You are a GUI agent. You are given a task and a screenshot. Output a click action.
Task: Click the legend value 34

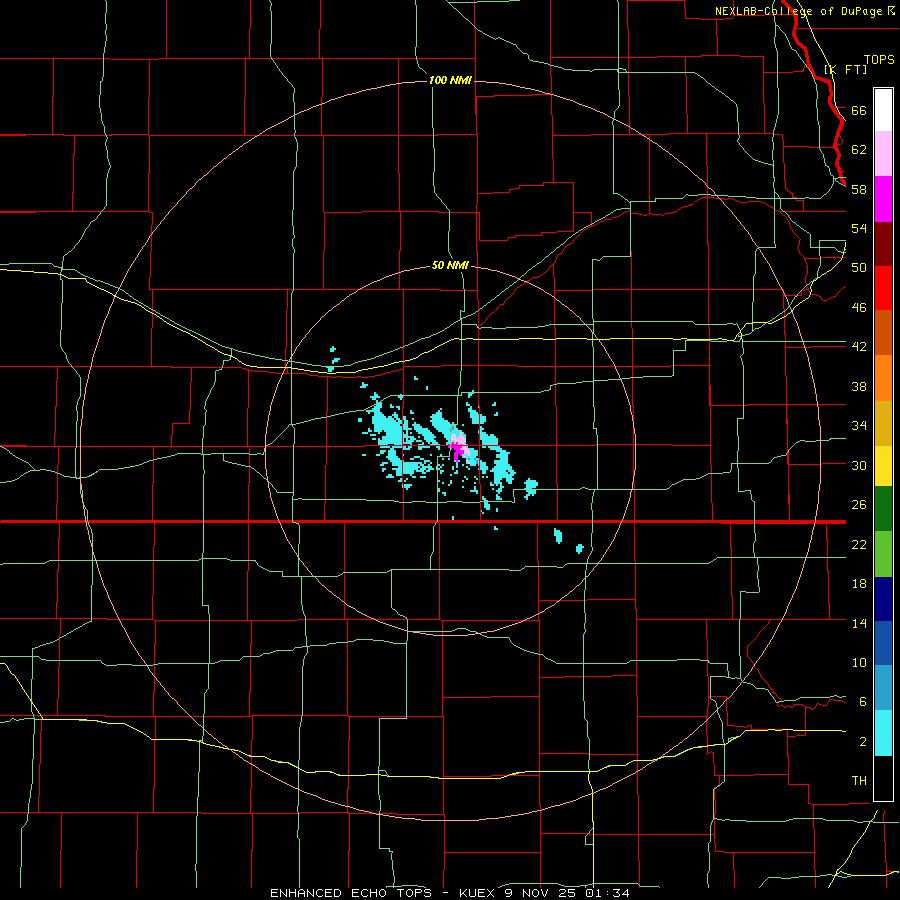859,426
